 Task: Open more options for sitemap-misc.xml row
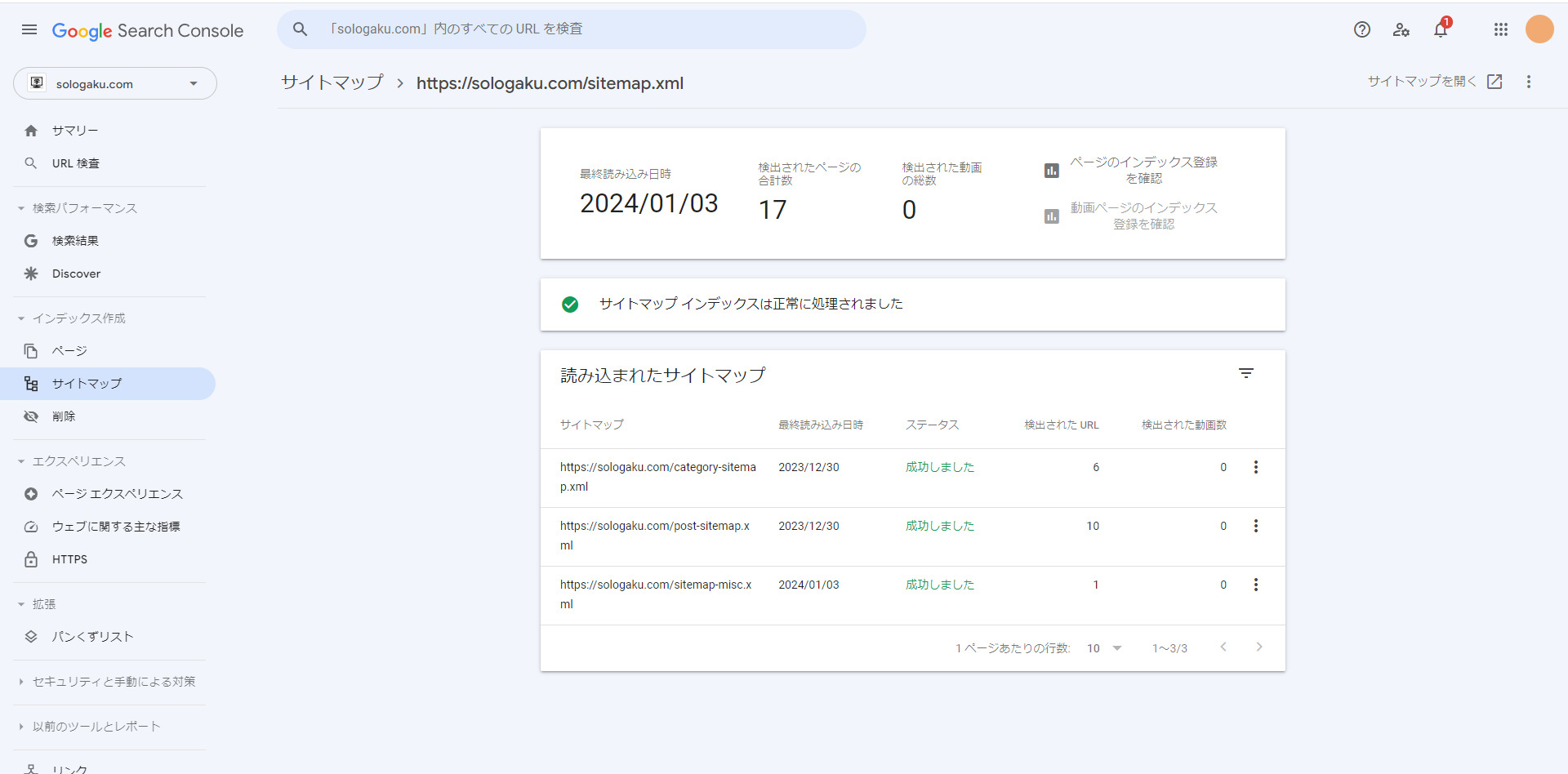coord(1255,585)
